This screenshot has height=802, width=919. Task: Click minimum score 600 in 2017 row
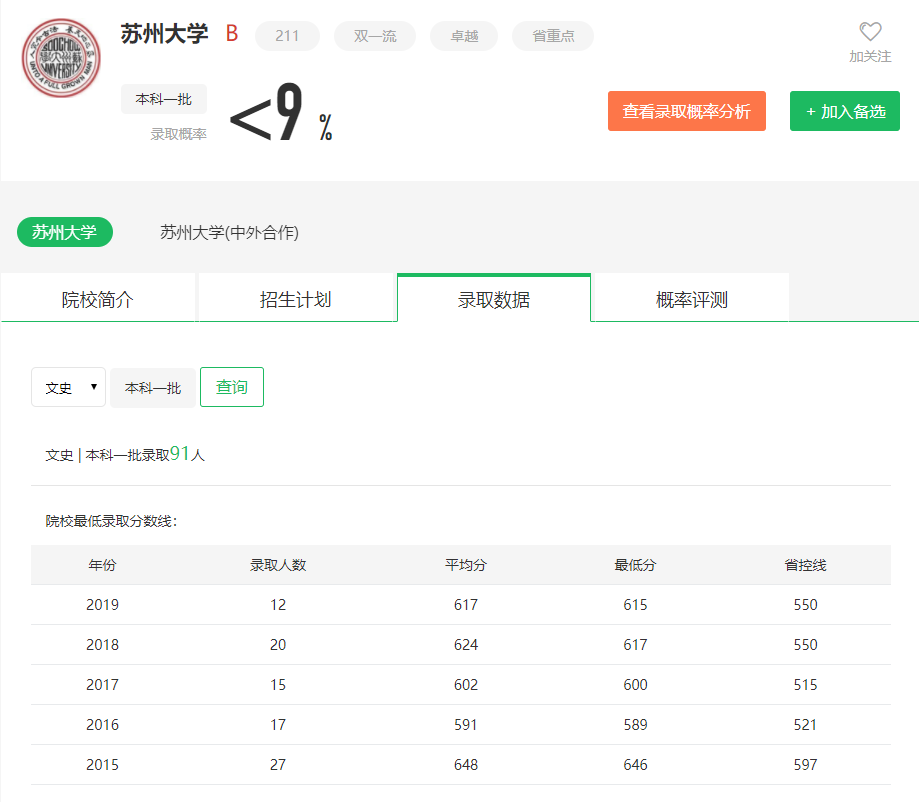[635, 684]
